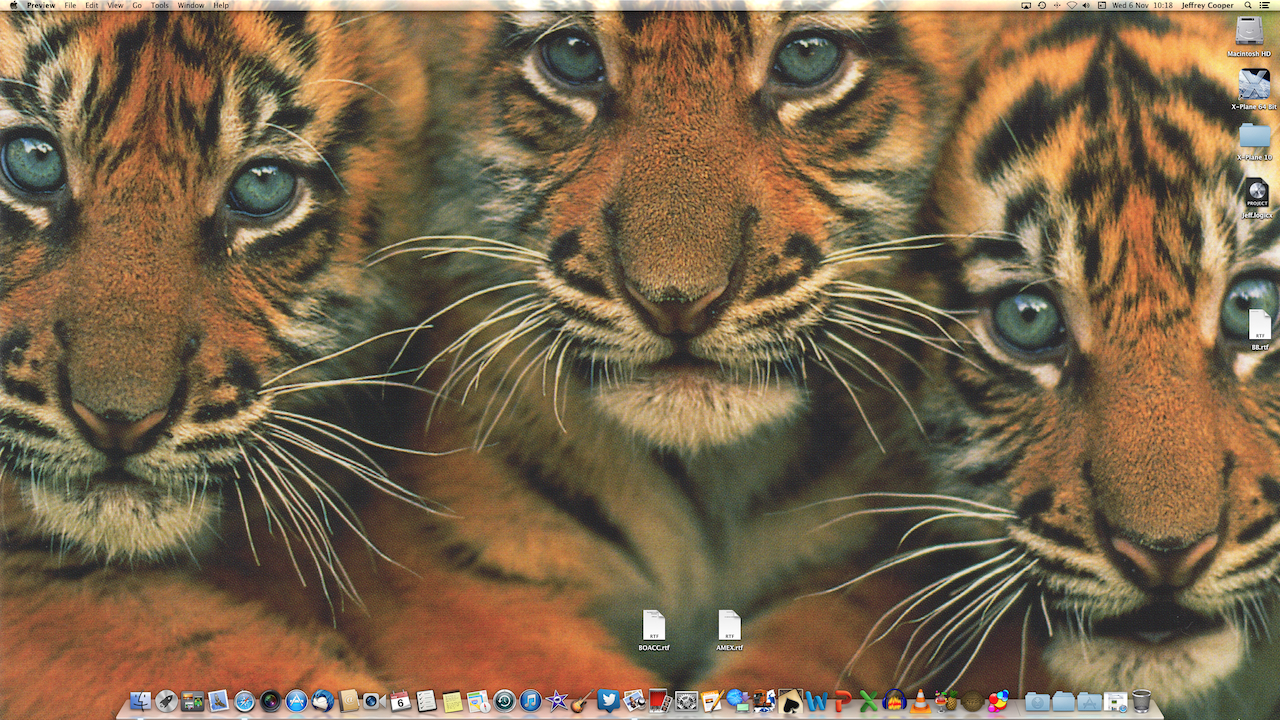Image resolution: width=1280 pixels, height=720 pixels.
Task: Open volume control in menu bar
Action: [1086, 5]
